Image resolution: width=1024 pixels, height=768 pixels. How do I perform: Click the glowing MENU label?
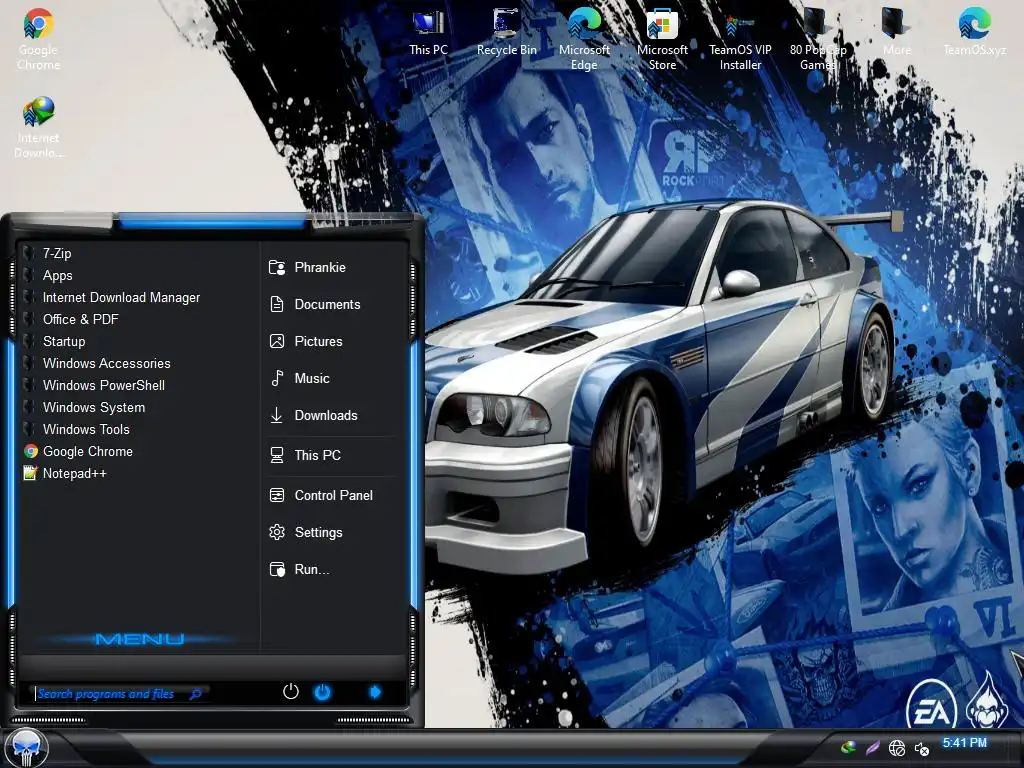(x=139, y=639)
